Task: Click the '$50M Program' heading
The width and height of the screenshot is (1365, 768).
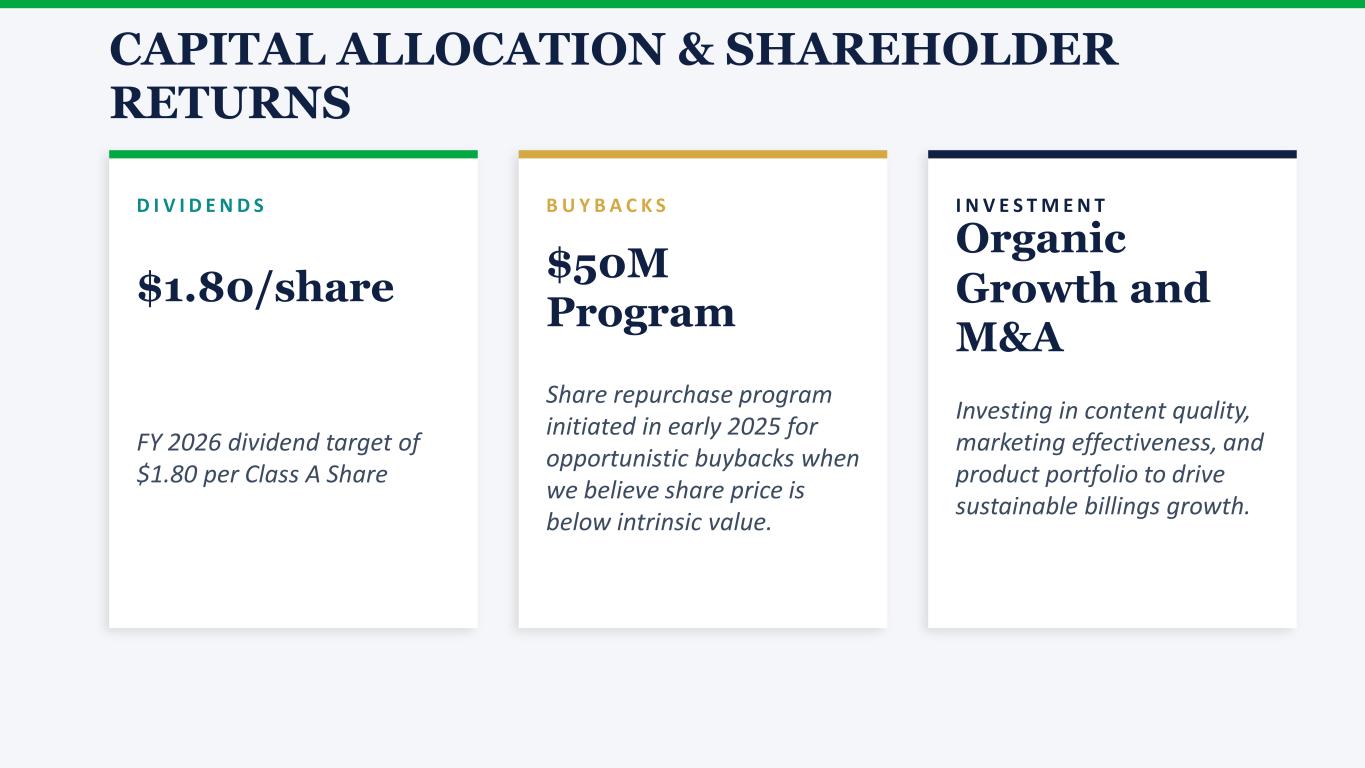Action: pyautogui.click(x=640, y=288)
